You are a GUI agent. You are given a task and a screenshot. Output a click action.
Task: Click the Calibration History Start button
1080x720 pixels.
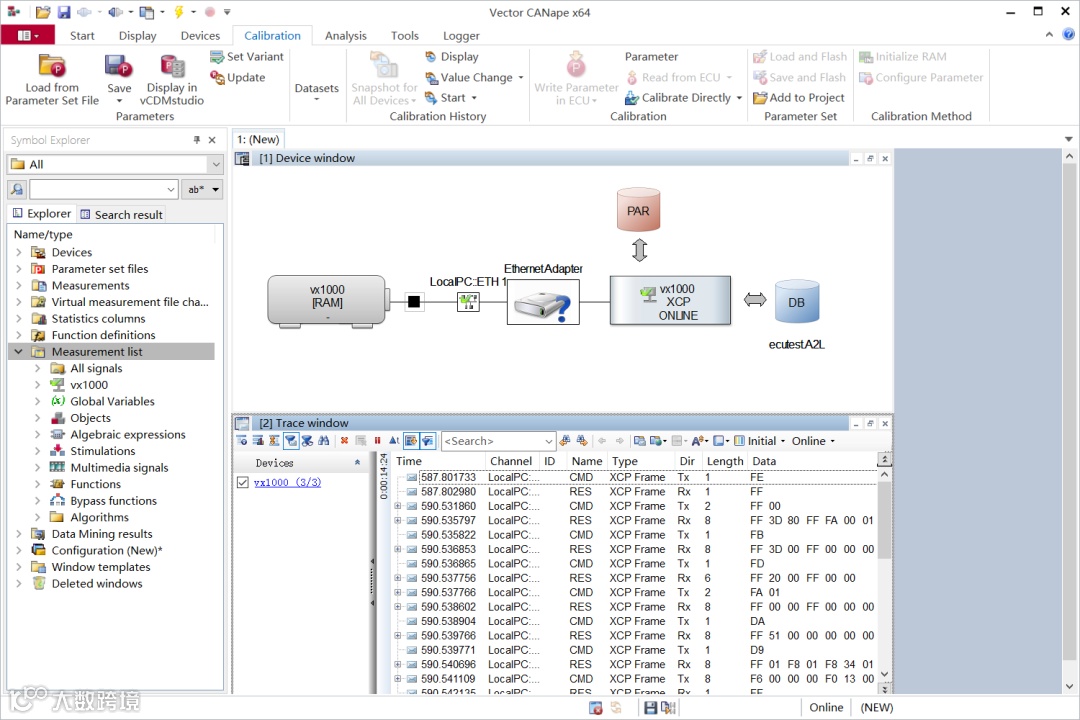tap(451, 98)
